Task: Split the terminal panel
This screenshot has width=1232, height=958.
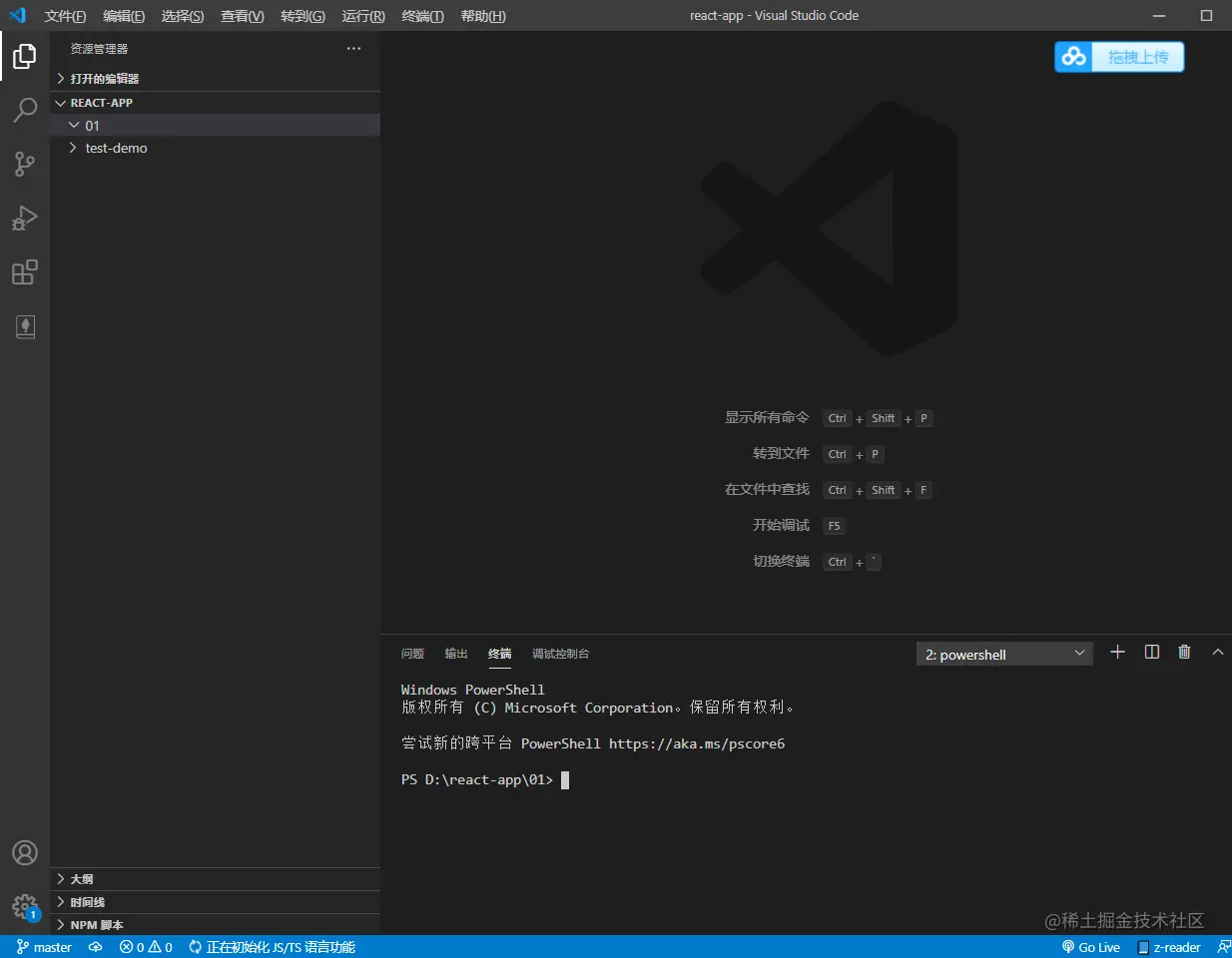Action: click(1151, 652)
